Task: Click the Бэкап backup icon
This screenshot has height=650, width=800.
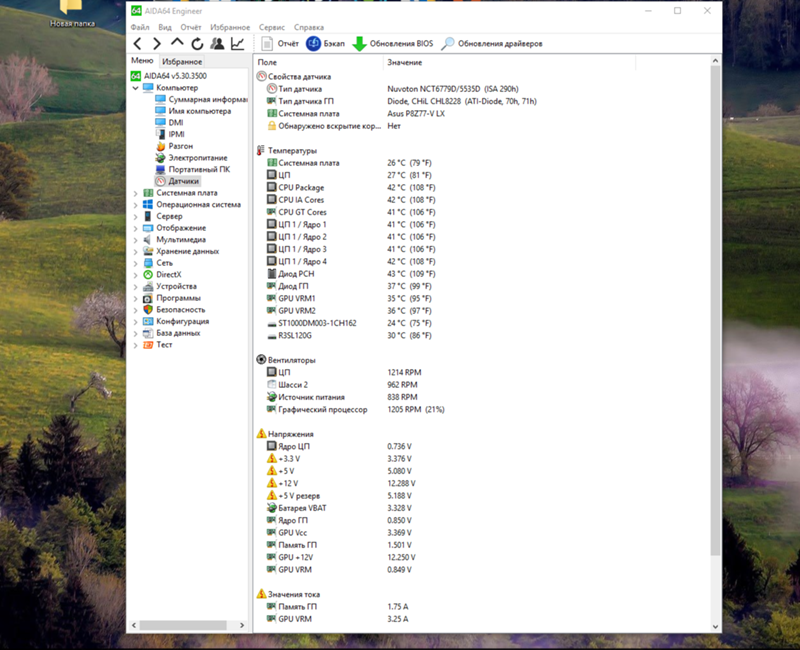Action: (313, 43)
